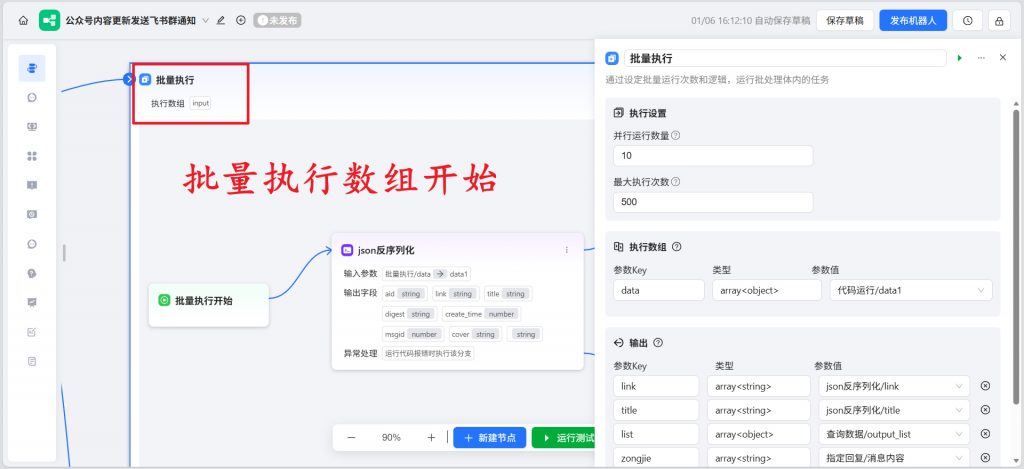
Task: Open the array<string> type field for link
Action: tap(759, 386)
